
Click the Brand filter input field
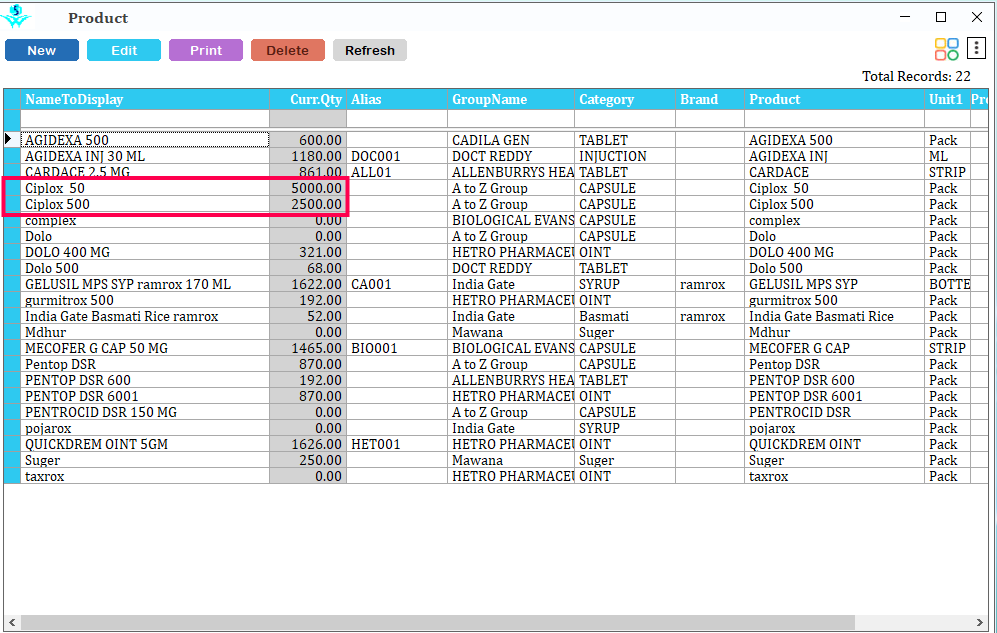(x=710, y=119)
